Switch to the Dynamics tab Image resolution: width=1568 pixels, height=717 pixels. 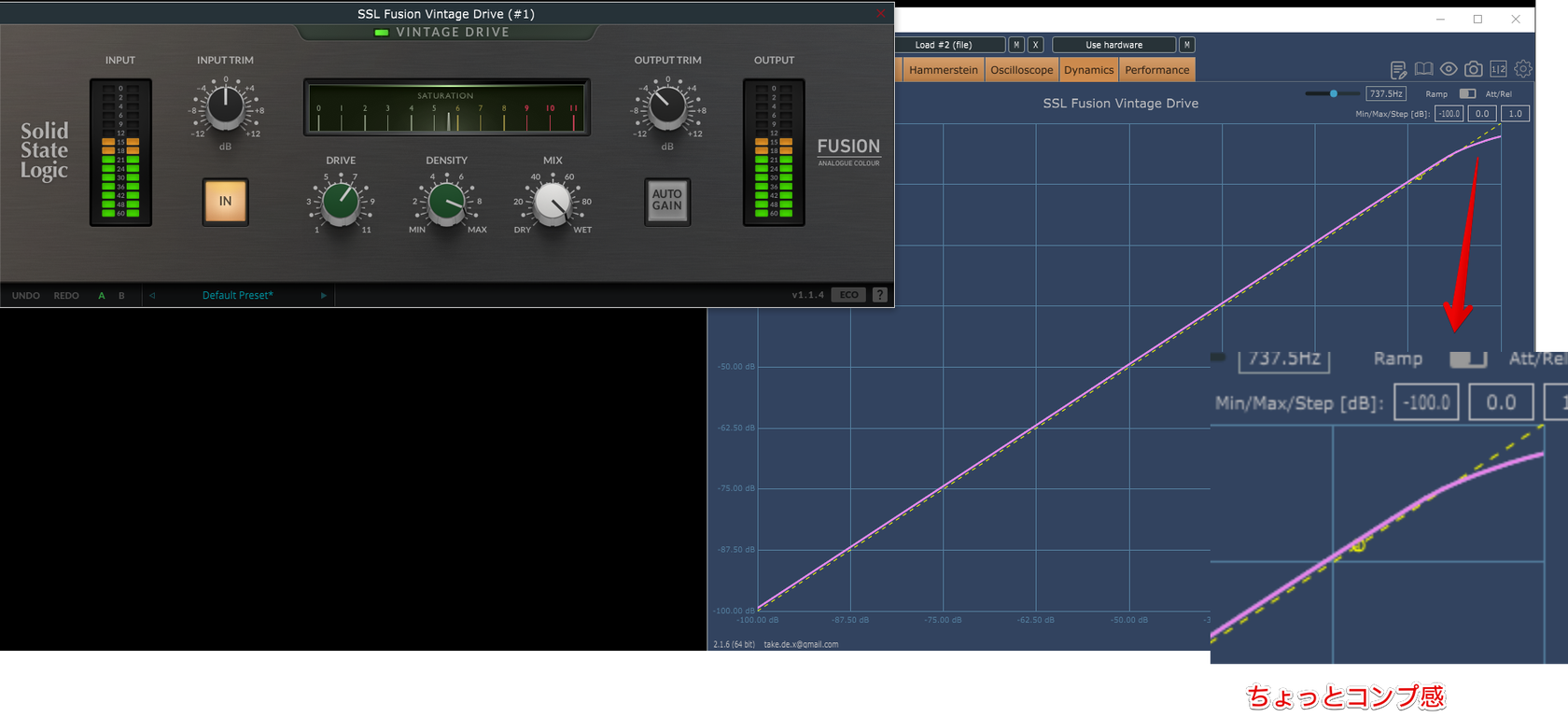pos(1089,70)
